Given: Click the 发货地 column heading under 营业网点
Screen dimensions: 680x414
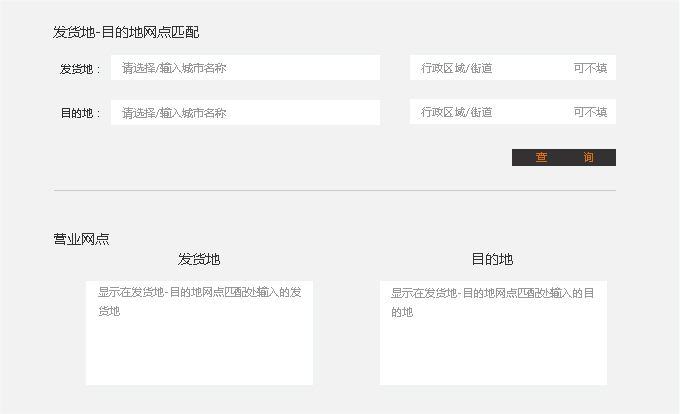Looking at the screenshot, I should tap(199, 259).
